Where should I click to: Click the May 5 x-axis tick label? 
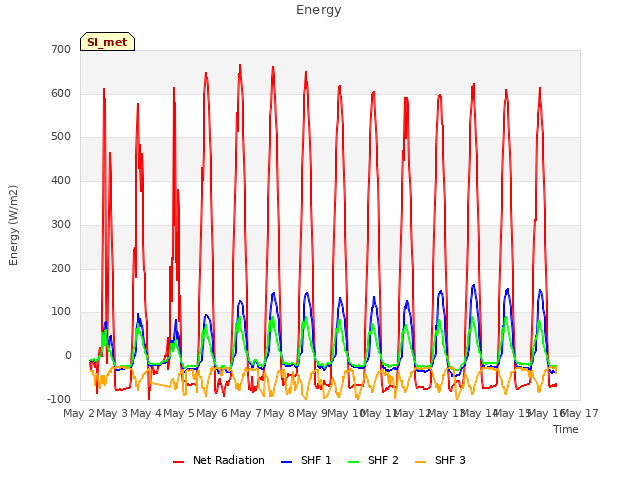click(179, 413)
